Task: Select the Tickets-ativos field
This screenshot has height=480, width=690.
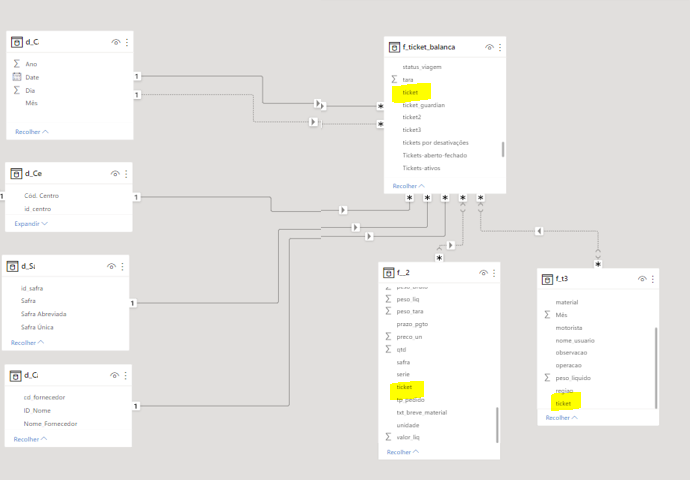Action: point(421,168)
